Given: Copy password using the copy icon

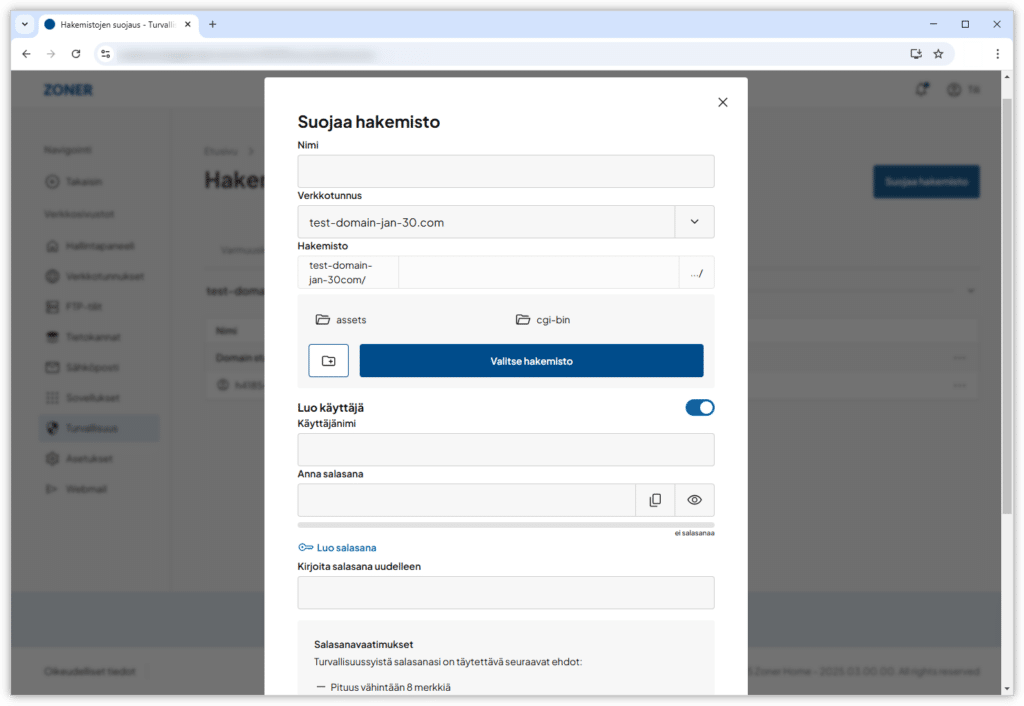Looking at the screenshot, I should [655, 500].
